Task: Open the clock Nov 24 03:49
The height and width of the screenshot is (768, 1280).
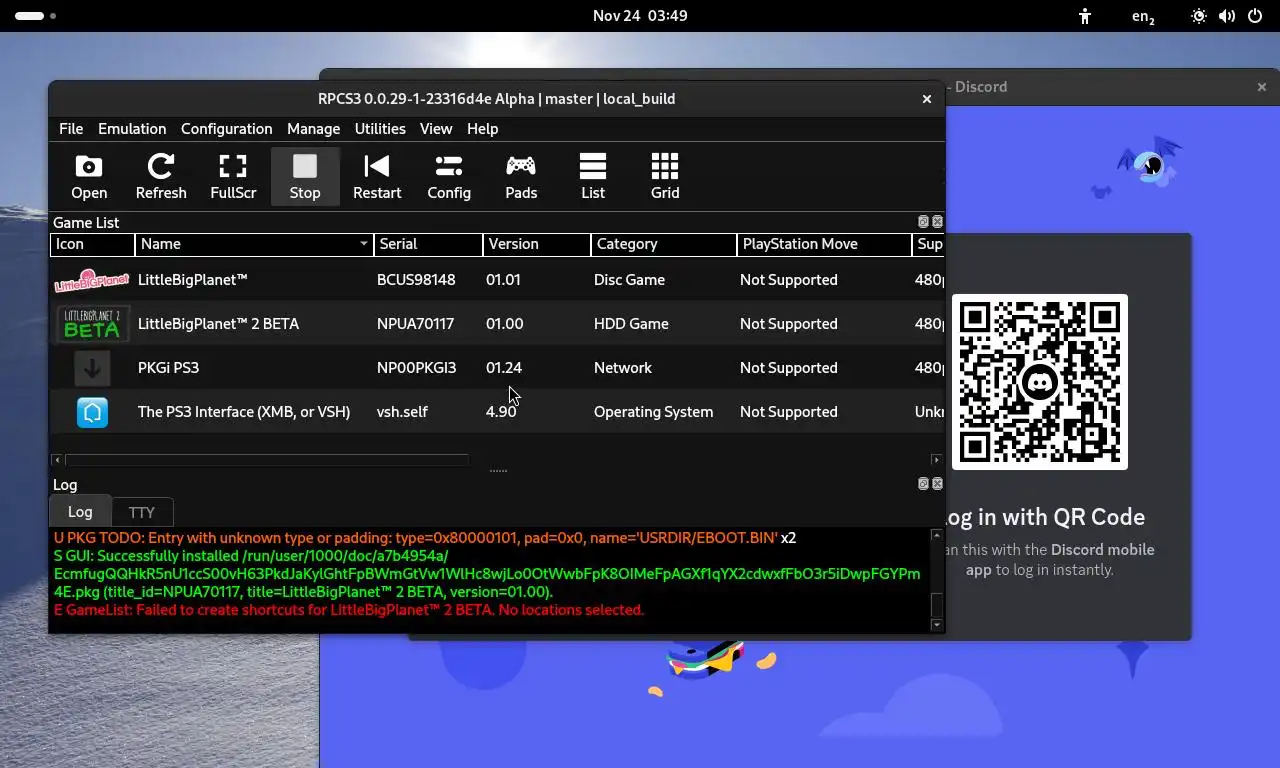Action: (x=640, y=16)
